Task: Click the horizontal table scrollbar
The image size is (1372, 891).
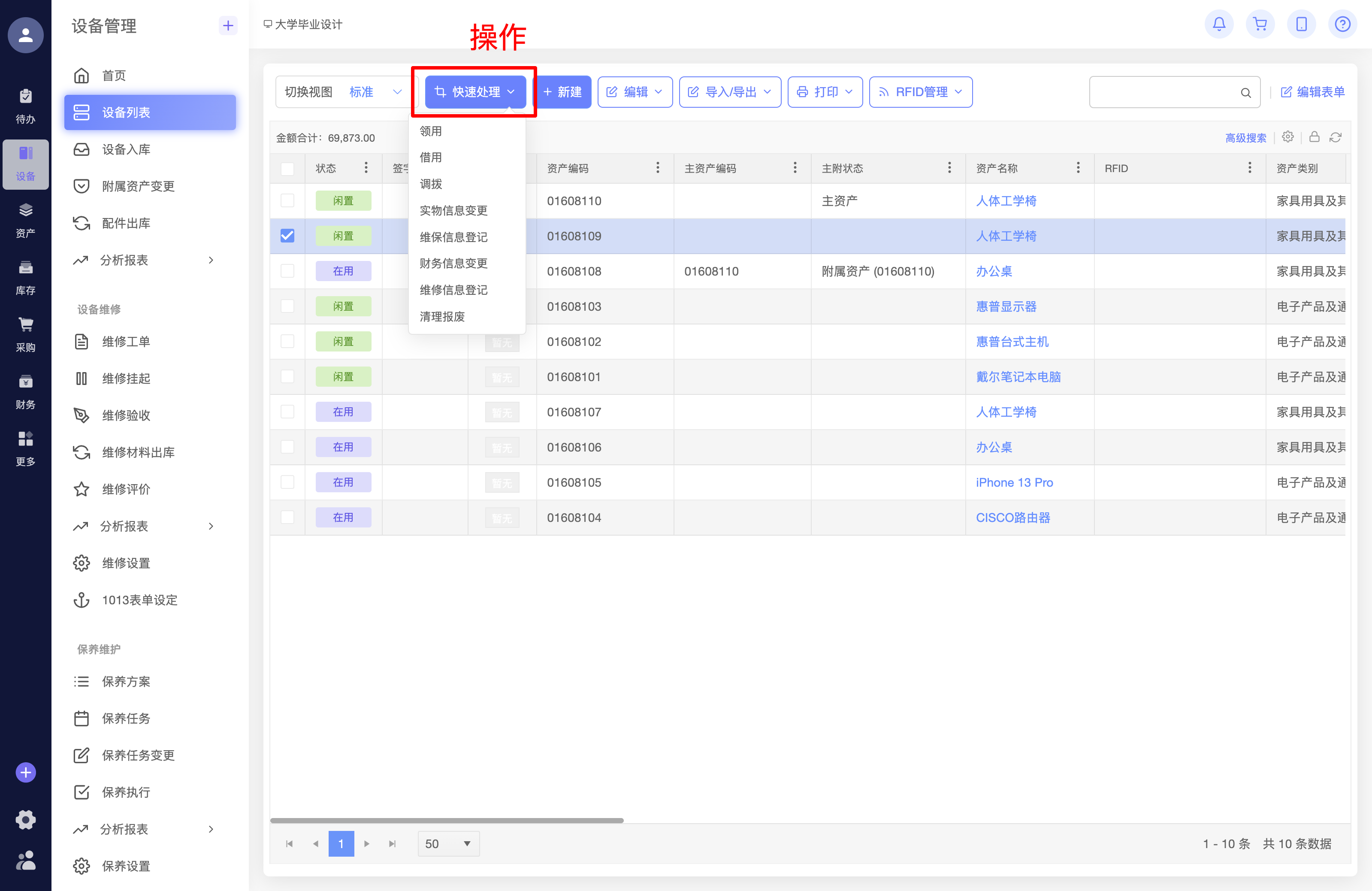Action: point(446,820)
